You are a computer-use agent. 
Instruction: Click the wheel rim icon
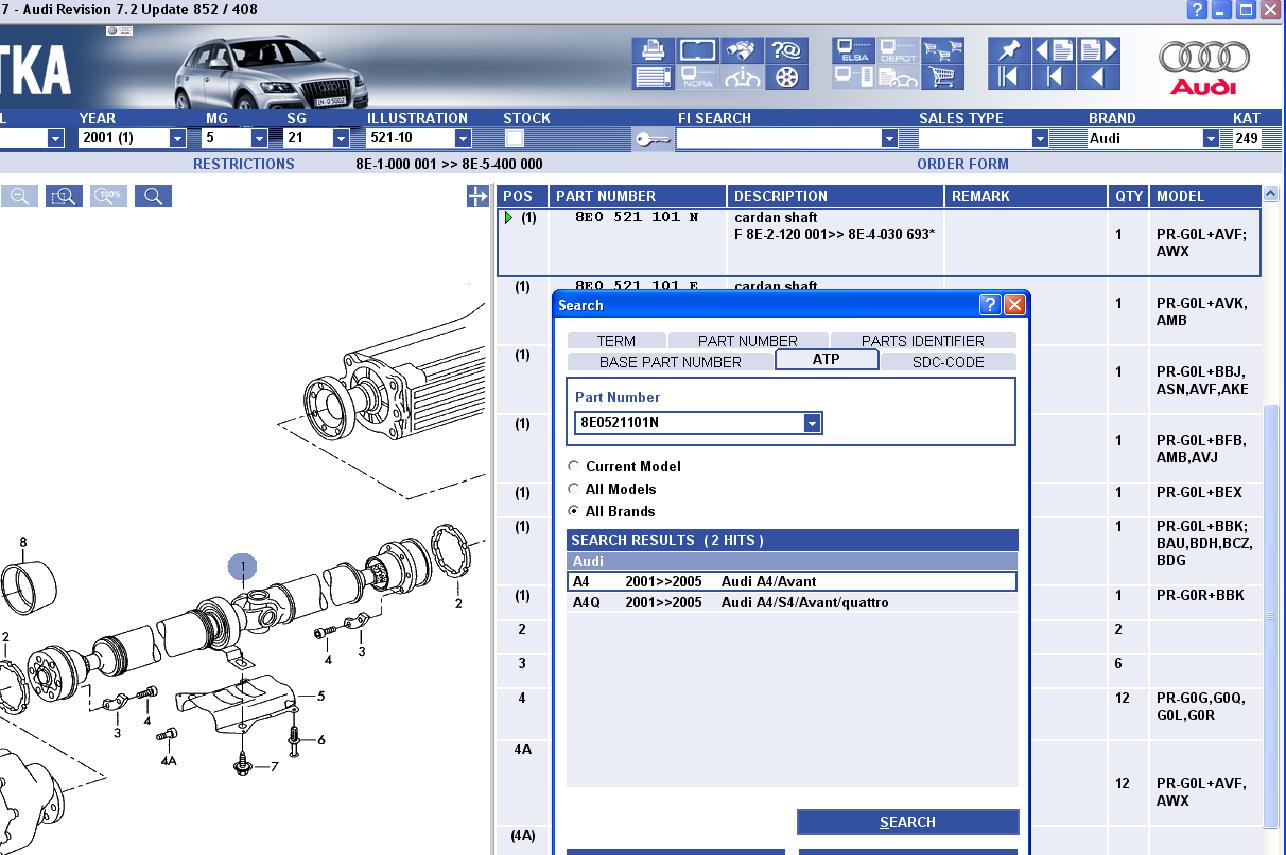pyautogui.click(x=787, y=77)
